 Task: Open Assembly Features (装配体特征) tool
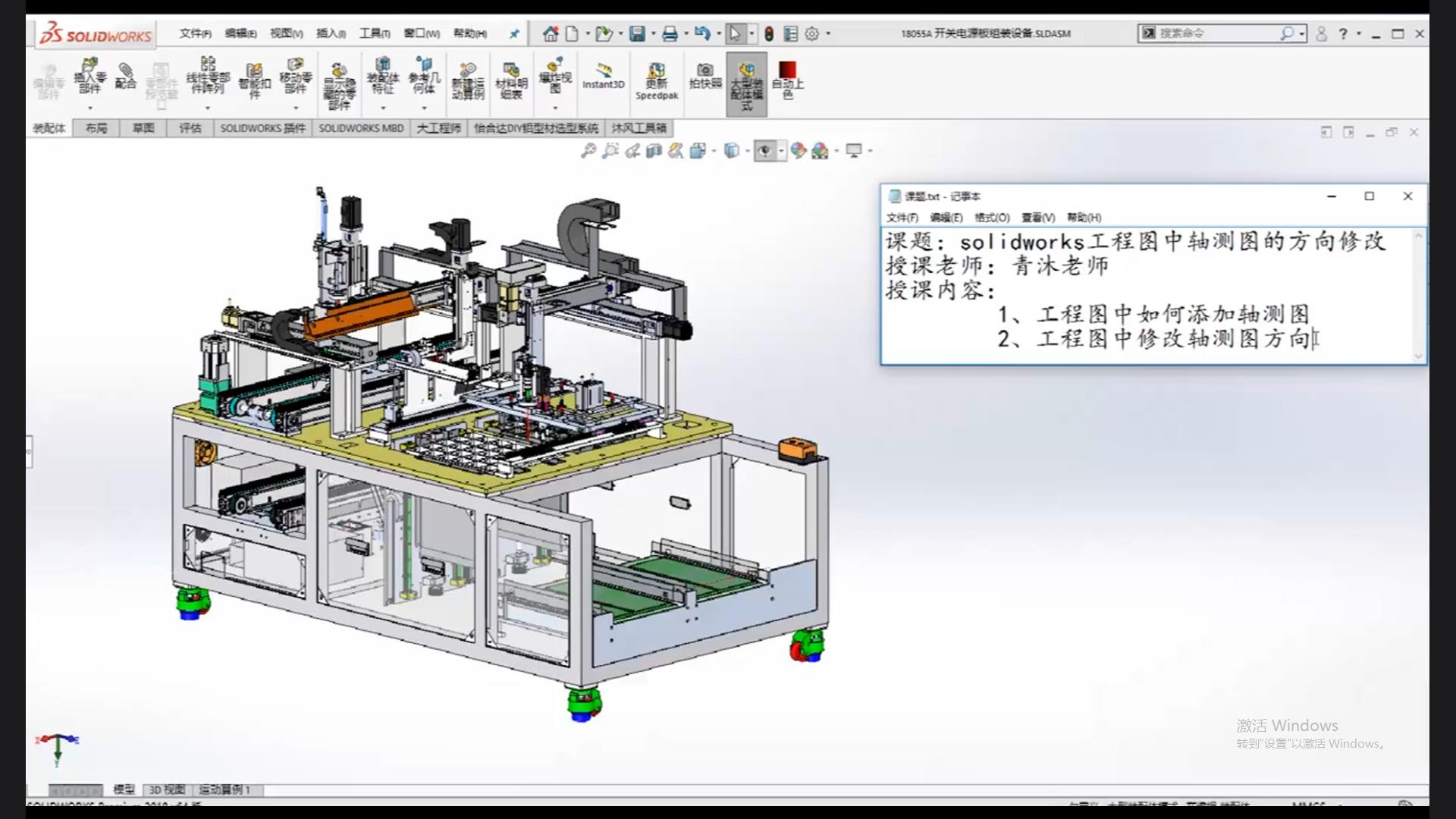point(383,74)
